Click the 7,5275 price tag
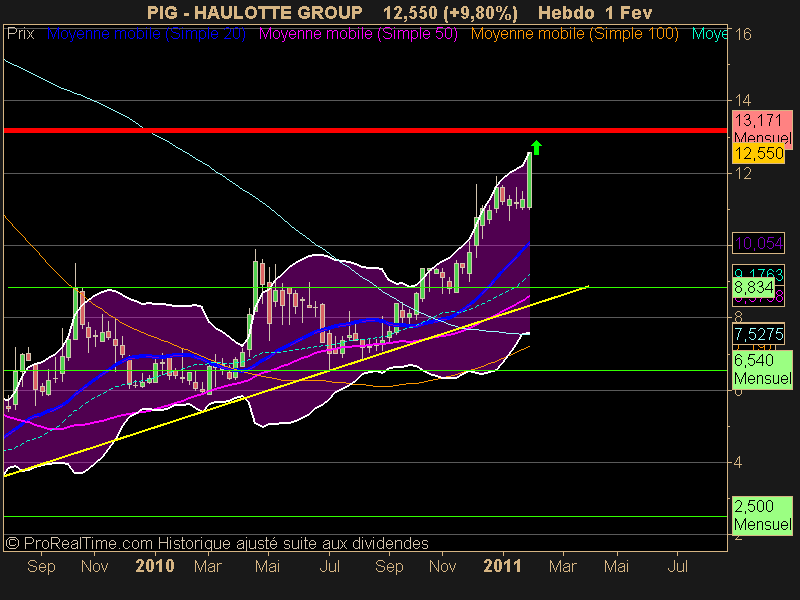The image size is (800, 600). (x=759, y=334)
